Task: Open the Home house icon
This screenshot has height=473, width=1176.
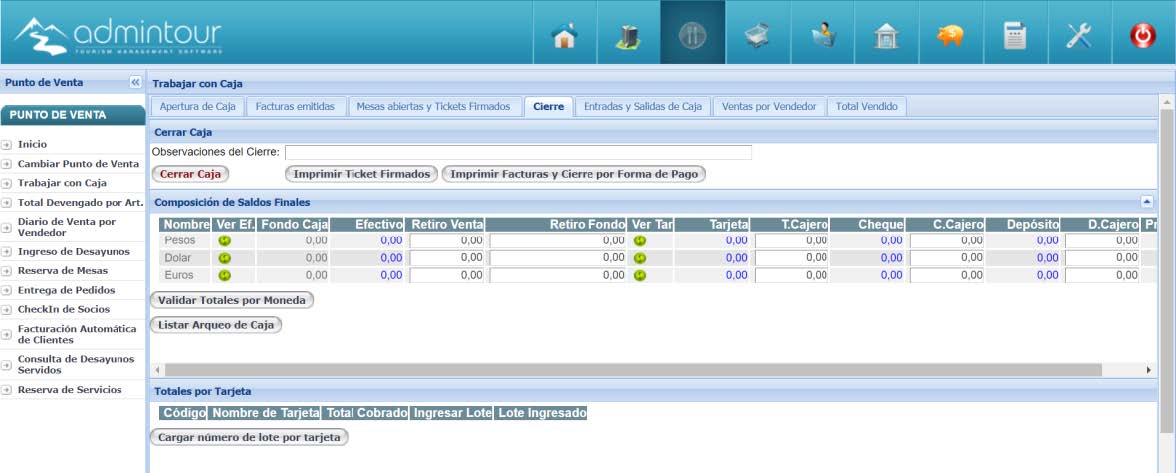Action: click(x=564, y=35)
